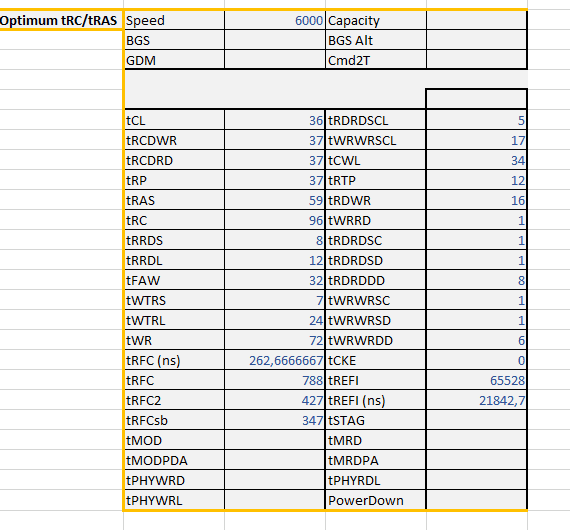Select the tRFC (ns) label cell
The width and height of the screenshot is (570, 530).
pos(174,360)
